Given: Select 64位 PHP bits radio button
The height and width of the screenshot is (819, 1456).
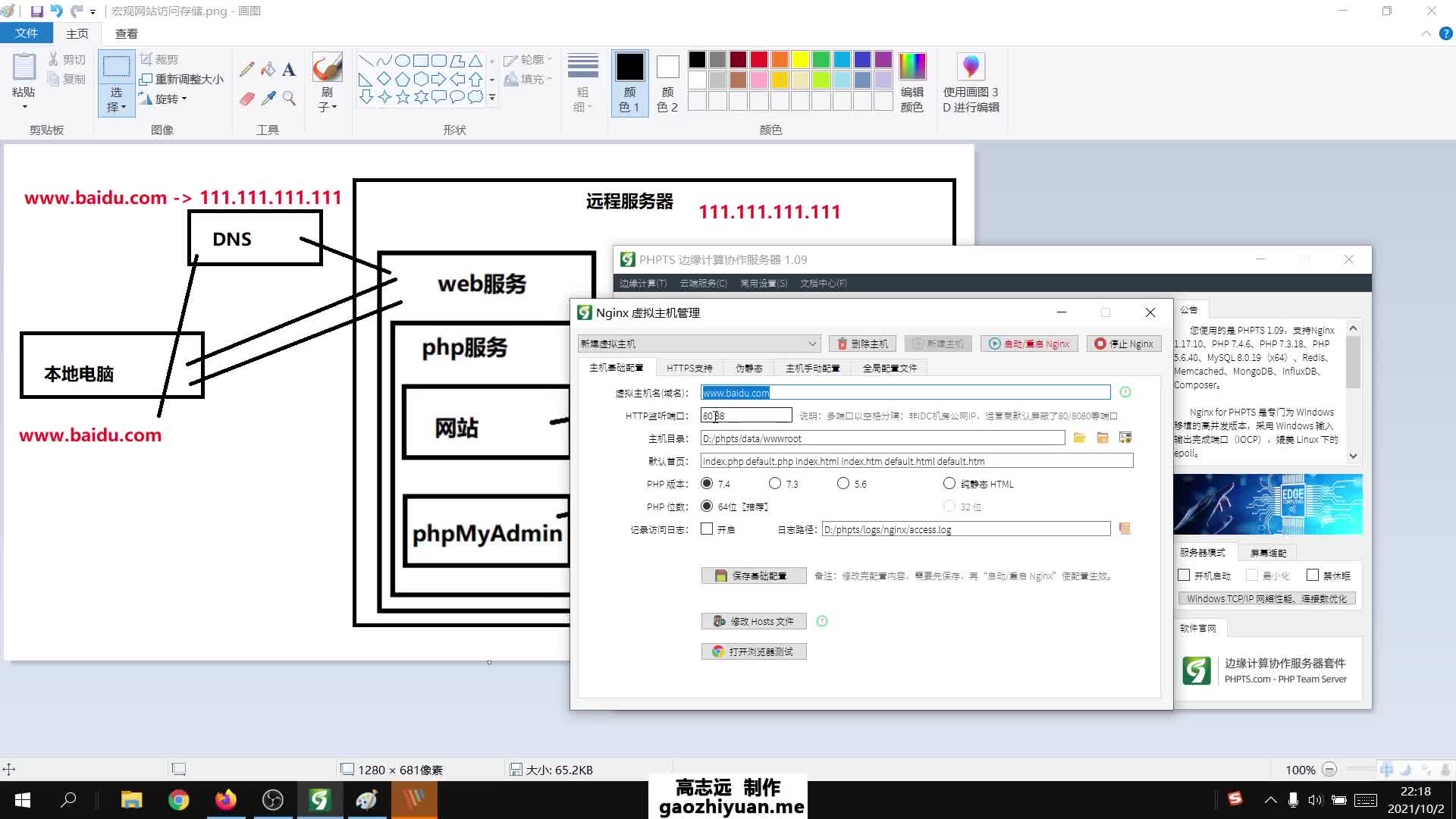Looking at the screenshot, I should click(x=707, y=506).
